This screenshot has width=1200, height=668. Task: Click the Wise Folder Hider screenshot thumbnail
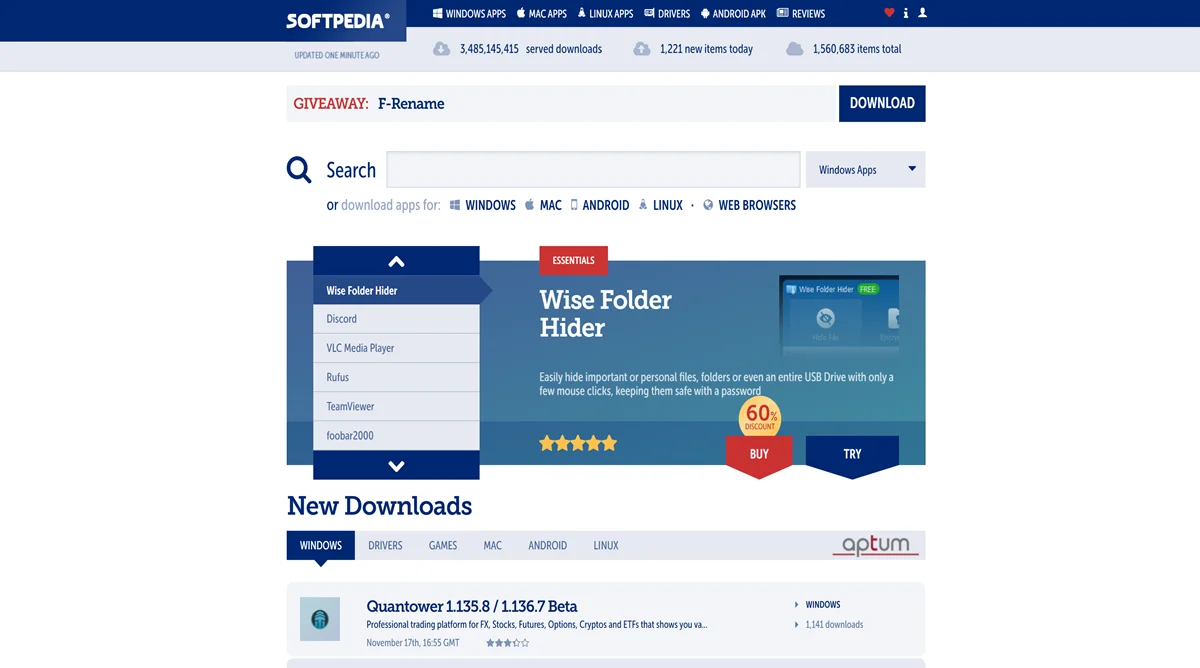pyautogui.click(x=839, y=315)
